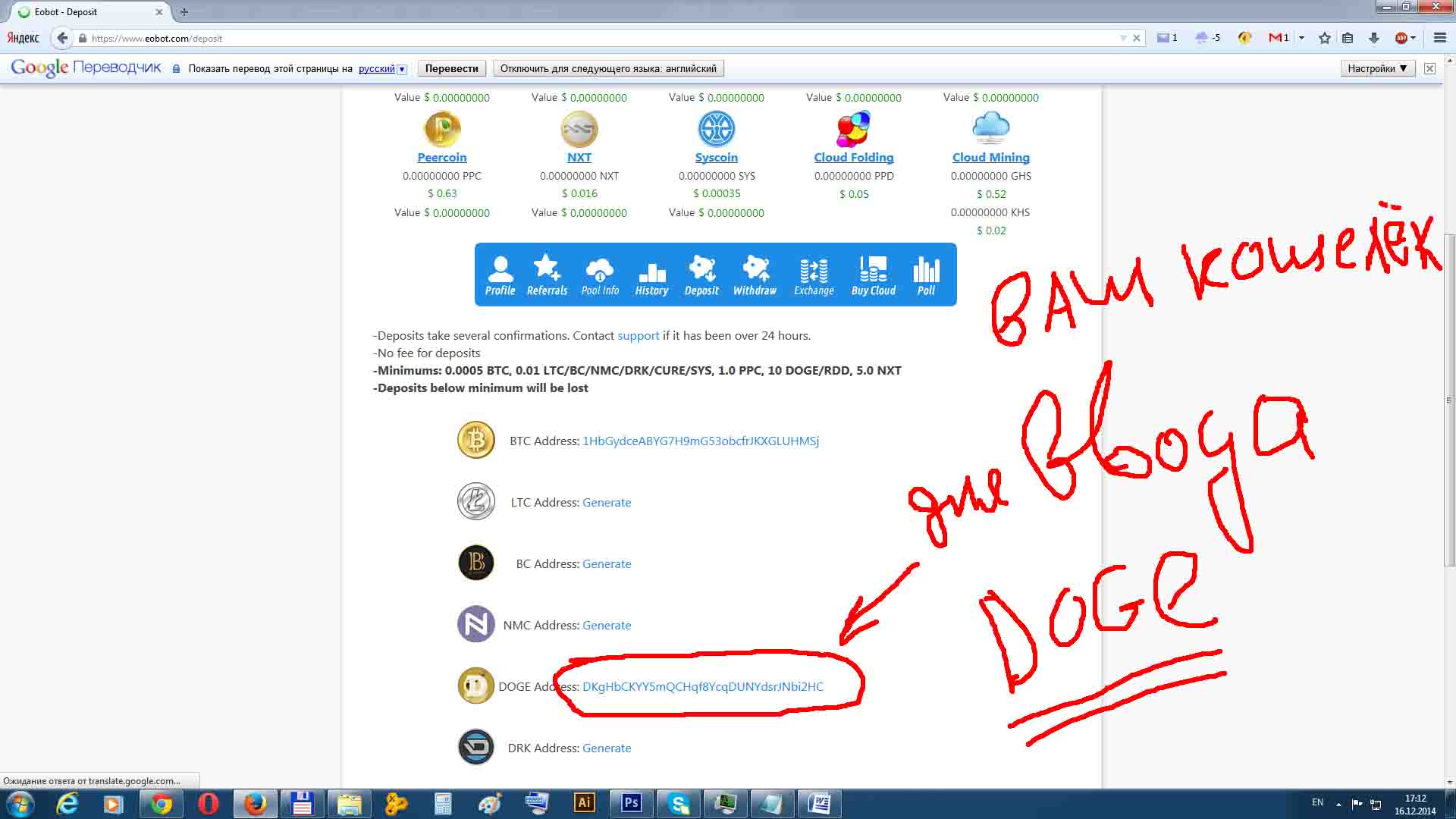Switch input language EN in tray

[x=1317, y=802]
